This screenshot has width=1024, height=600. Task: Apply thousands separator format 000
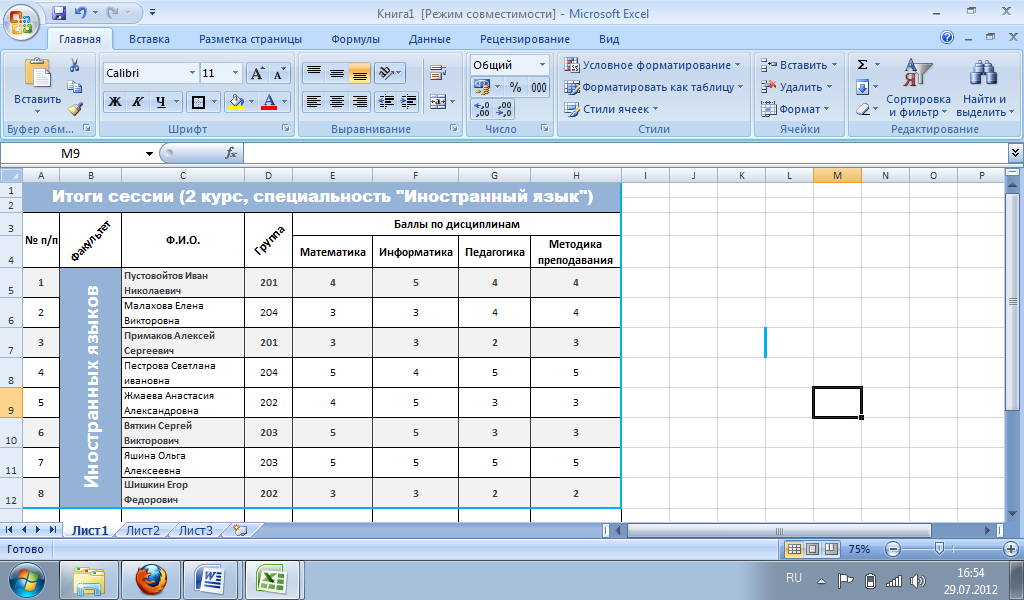[539, 87]
